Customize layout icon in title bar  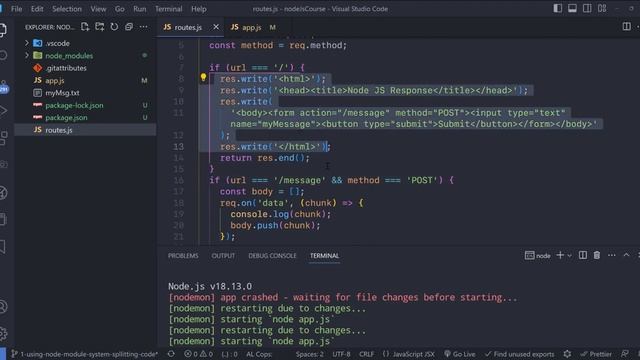click(x=602, y=8)
